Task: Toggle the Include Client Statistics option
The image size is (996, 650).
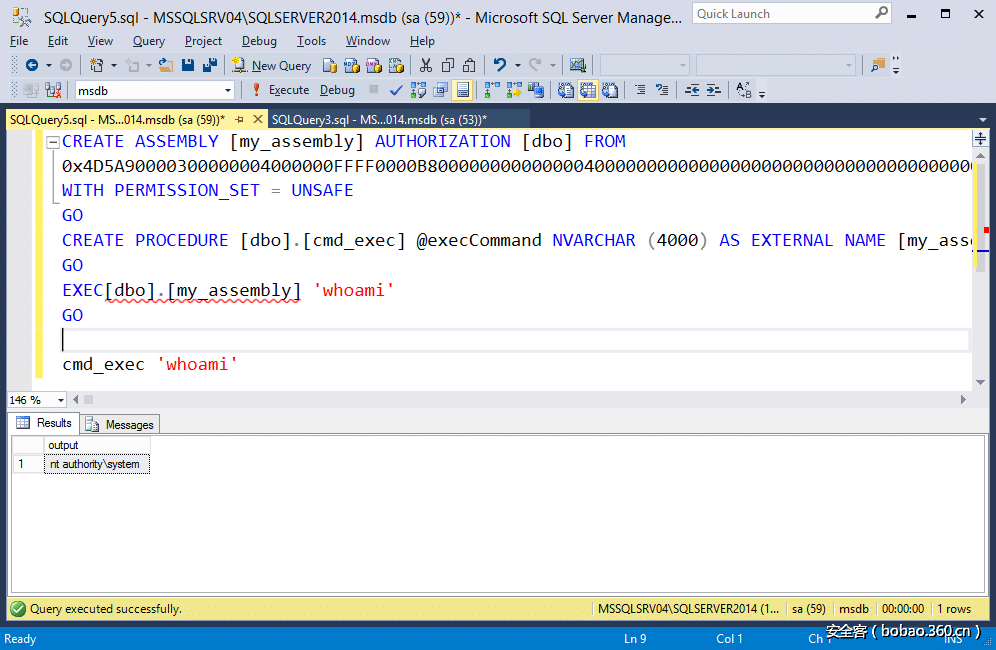Action: 537,90
